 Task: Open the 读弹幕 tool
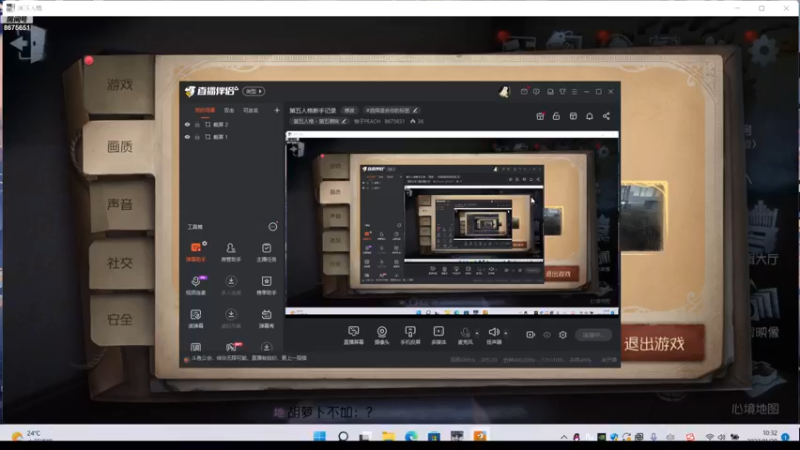click(x=195, y=318)
